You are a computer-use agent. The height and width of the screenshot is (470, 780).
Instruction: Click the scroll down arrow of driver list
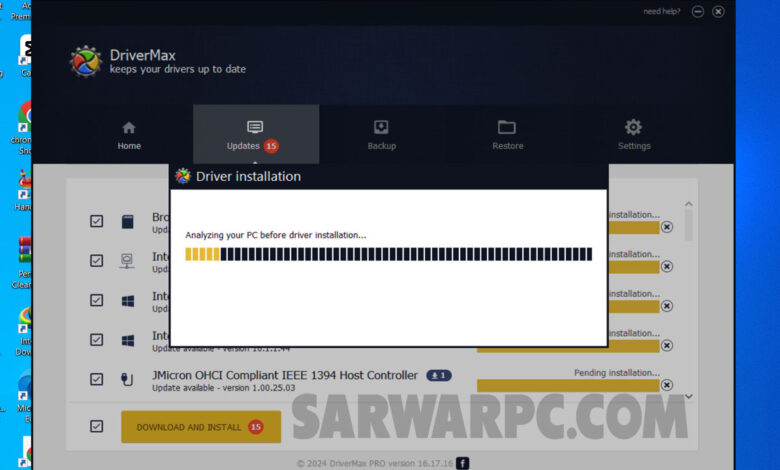tap(688, 396)
